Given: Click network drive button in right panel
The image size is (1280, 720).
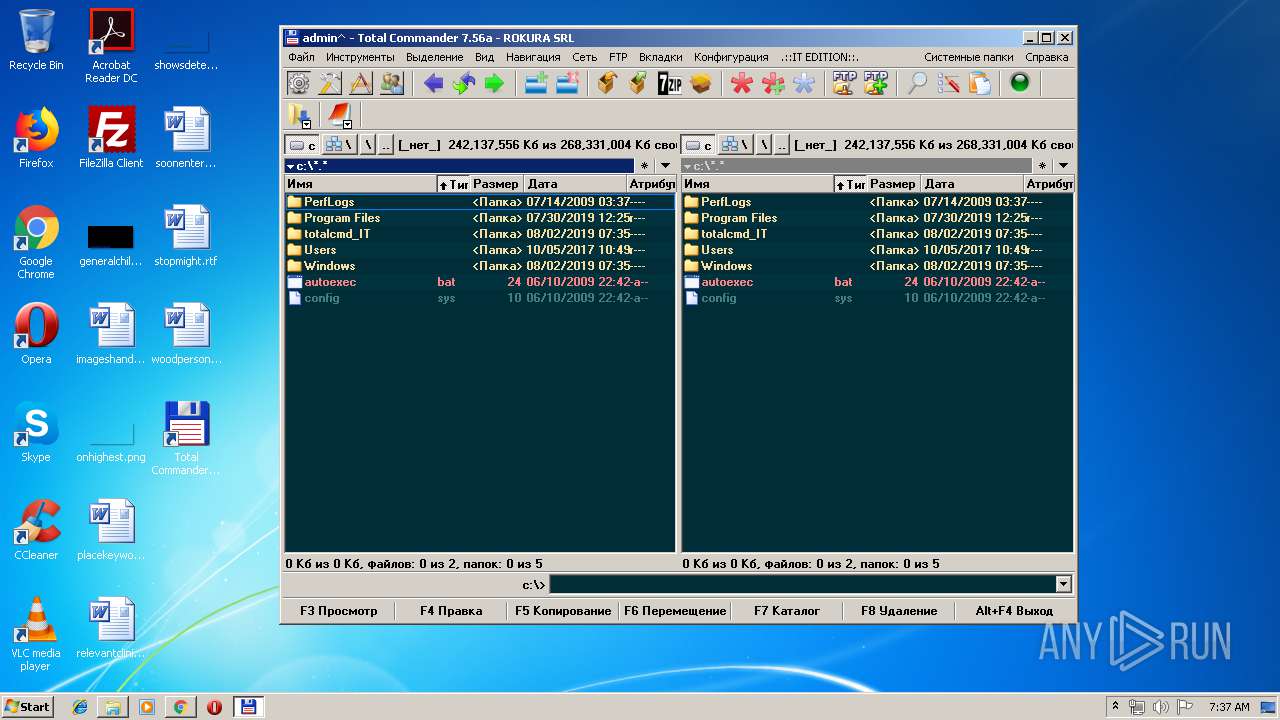Looking at the screenshot, I should pyautogui.click(x=736, y=145).
